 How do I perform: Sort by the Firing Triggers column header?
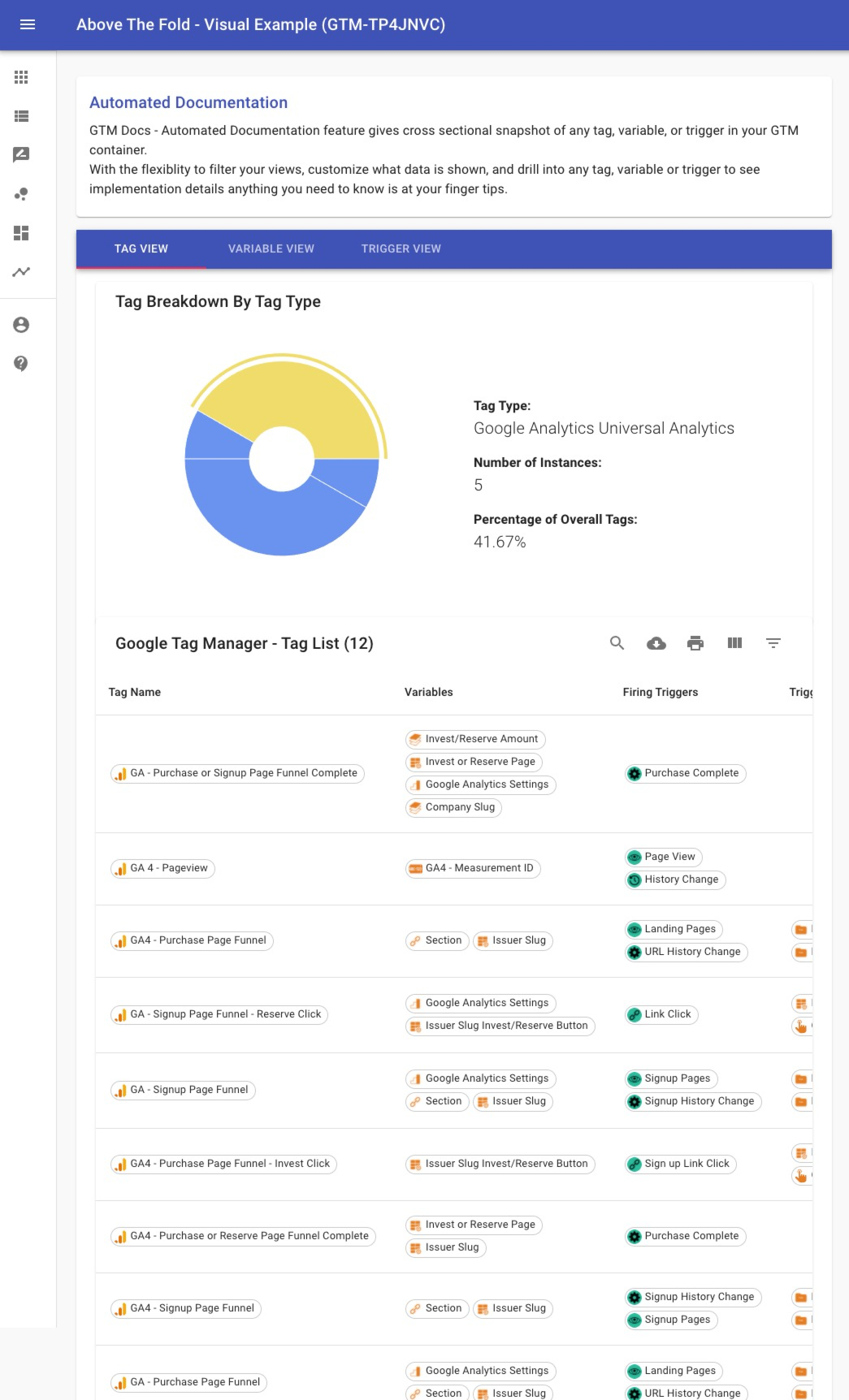click(x=661, y=692)
